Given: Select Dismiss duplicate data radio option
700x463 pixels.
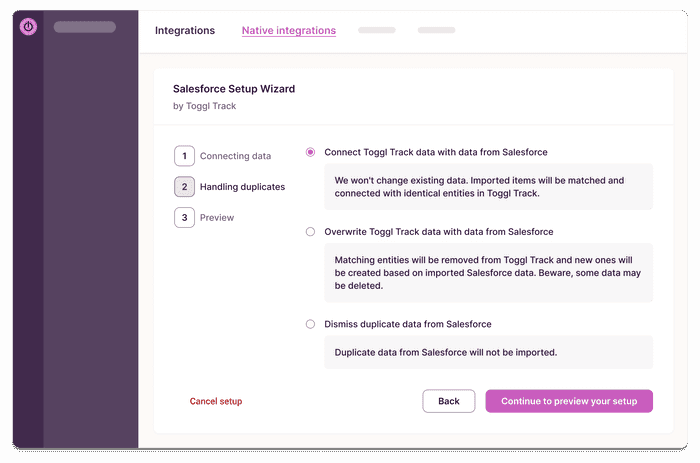Looking at the screenshot, I should pyautogui.click(x=310, y=324).
